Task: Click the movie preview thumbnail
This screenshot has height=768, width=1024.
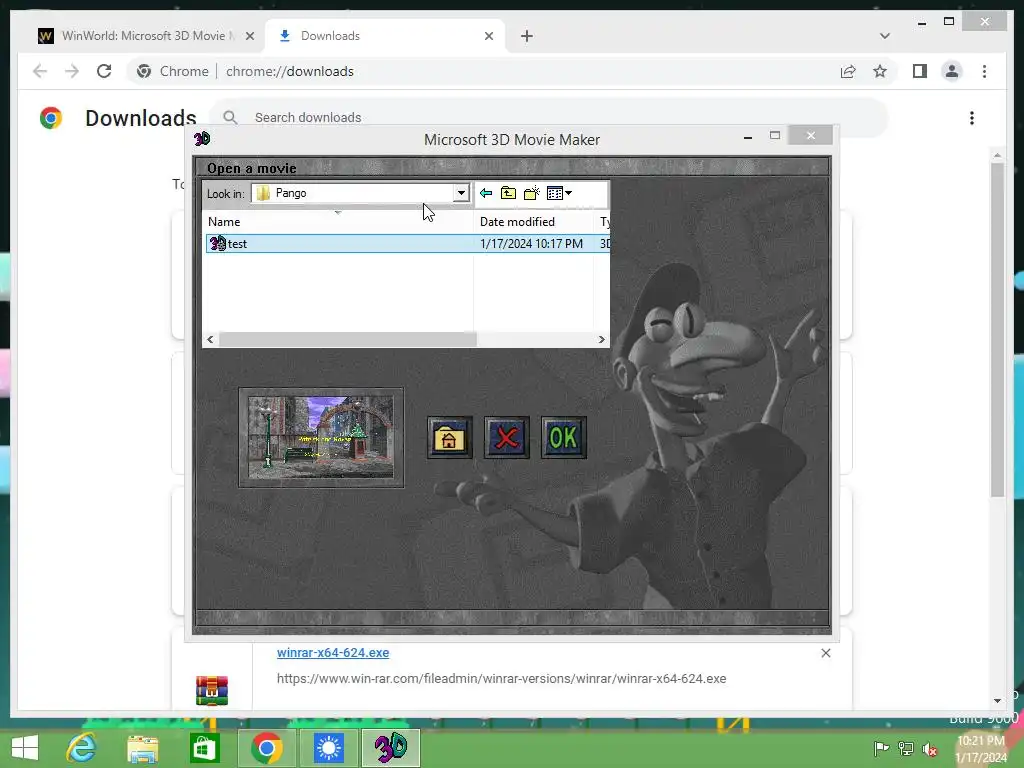Action: click(321, 438)
